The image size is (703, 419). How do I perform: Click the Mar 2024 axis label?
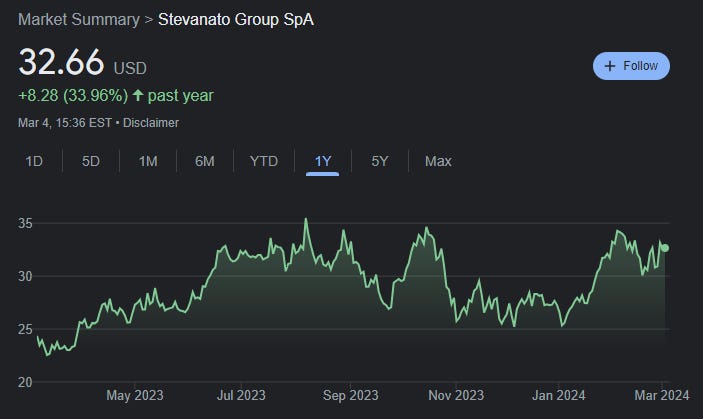[662, 395]
